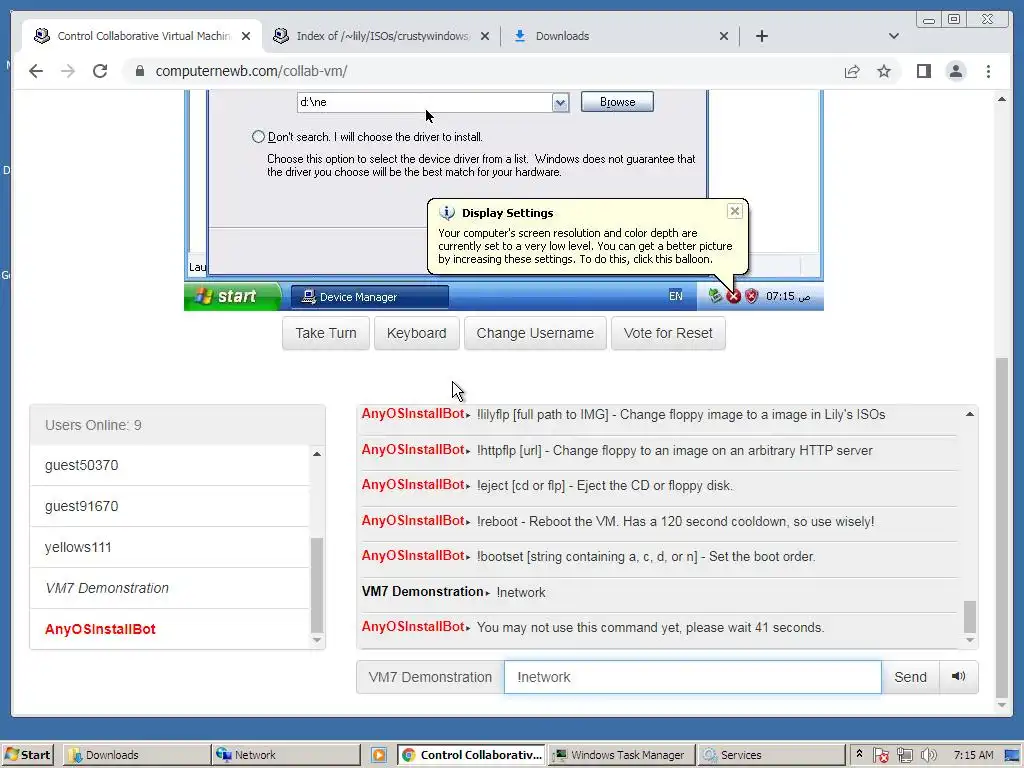Click the Browse button in the VM wizard
This screenshot has width=1024, height=768.
pyautogui.click(x=617, y=102)
